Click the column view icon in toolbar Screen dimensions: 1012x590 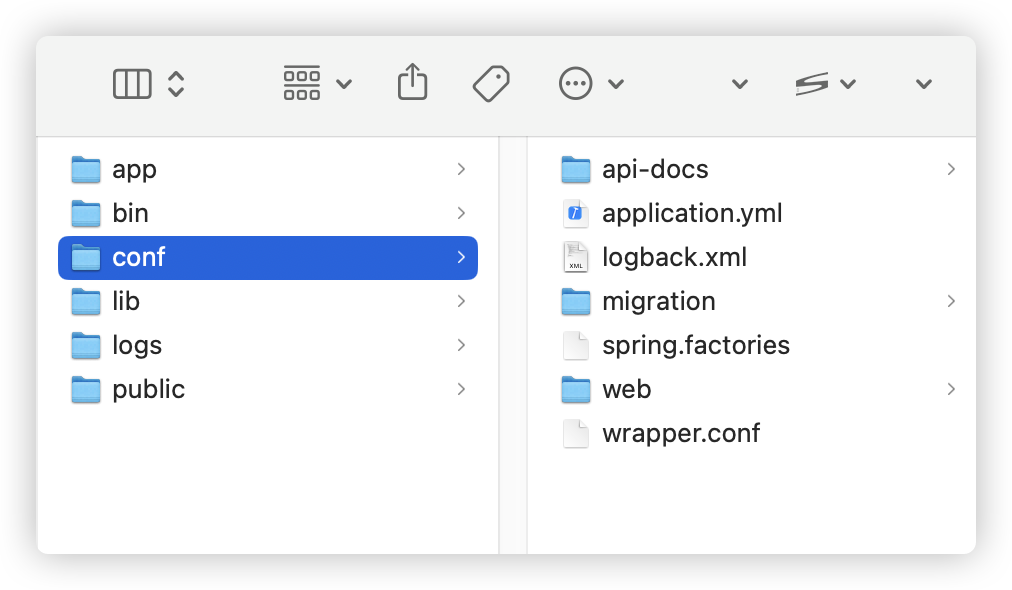(x=132, y=84)
